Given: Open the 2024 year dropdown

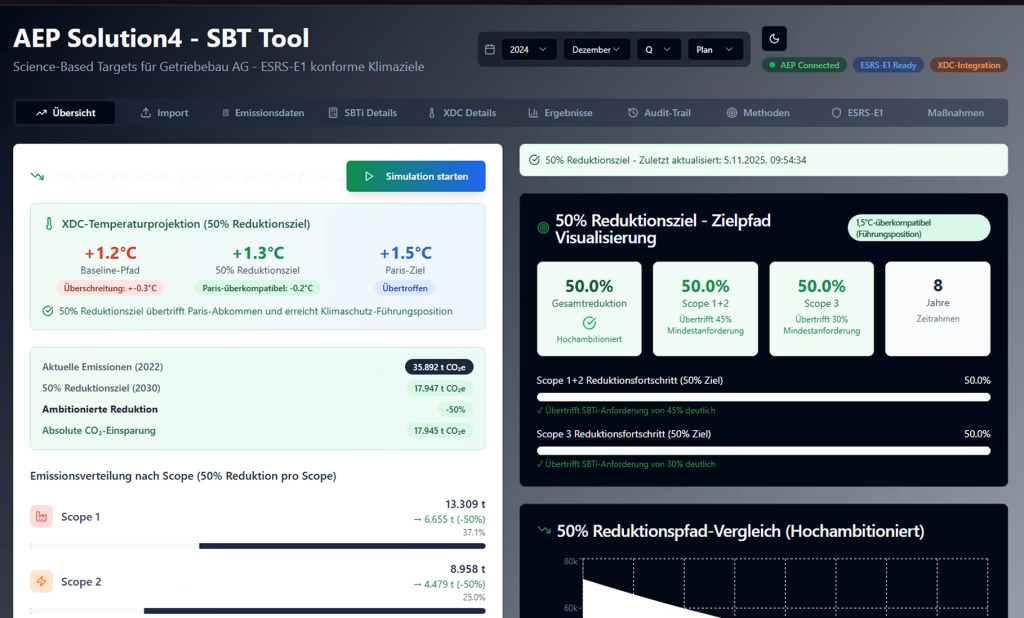Looking at the screenshot, I should pyautogui.click(x=528, y=49).
